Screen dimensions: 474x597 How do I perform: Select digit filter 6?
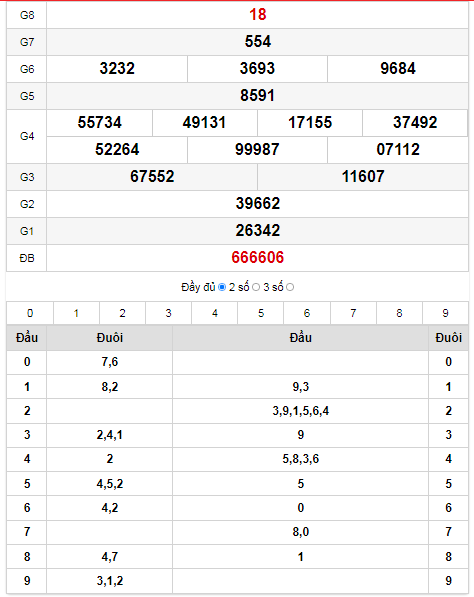tap(307, 313)
